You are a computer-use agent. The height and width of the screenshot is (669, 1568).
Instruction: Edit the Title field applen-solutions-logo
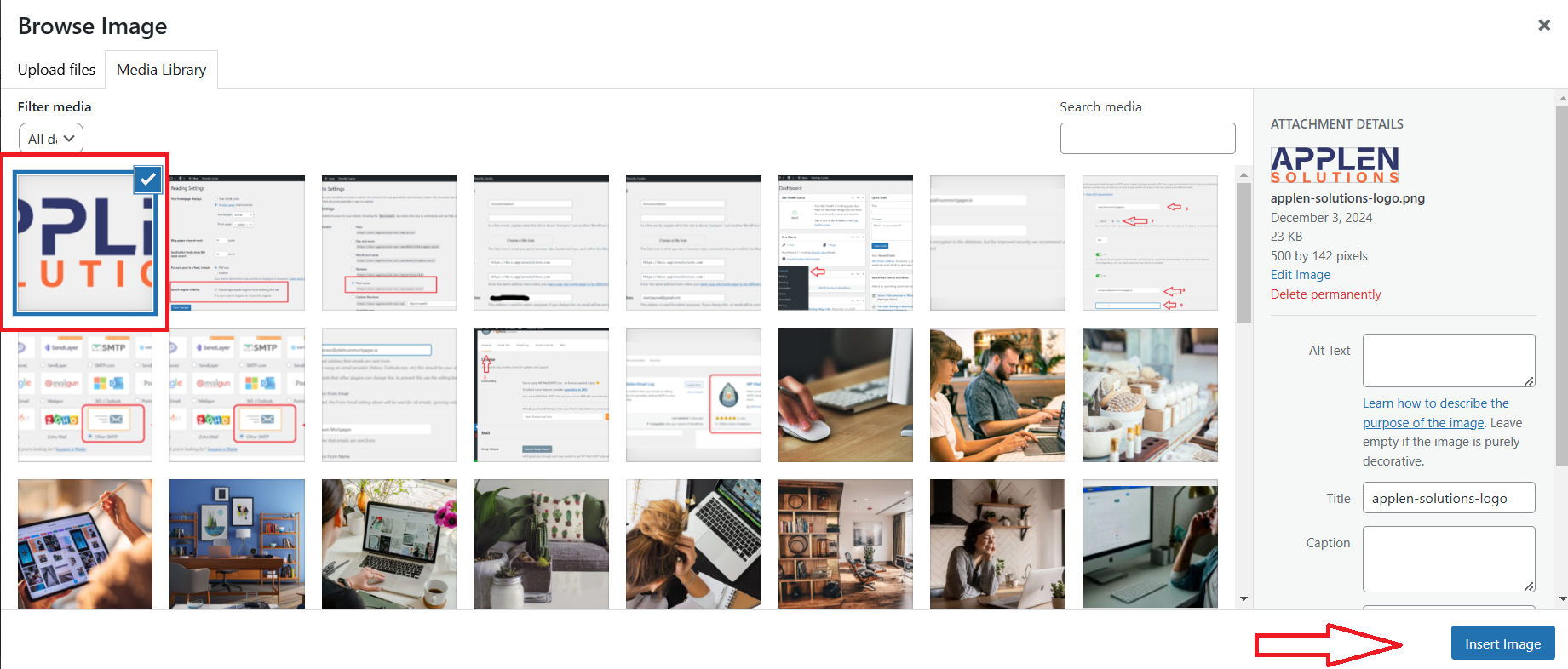click(x=1448, y=498)
